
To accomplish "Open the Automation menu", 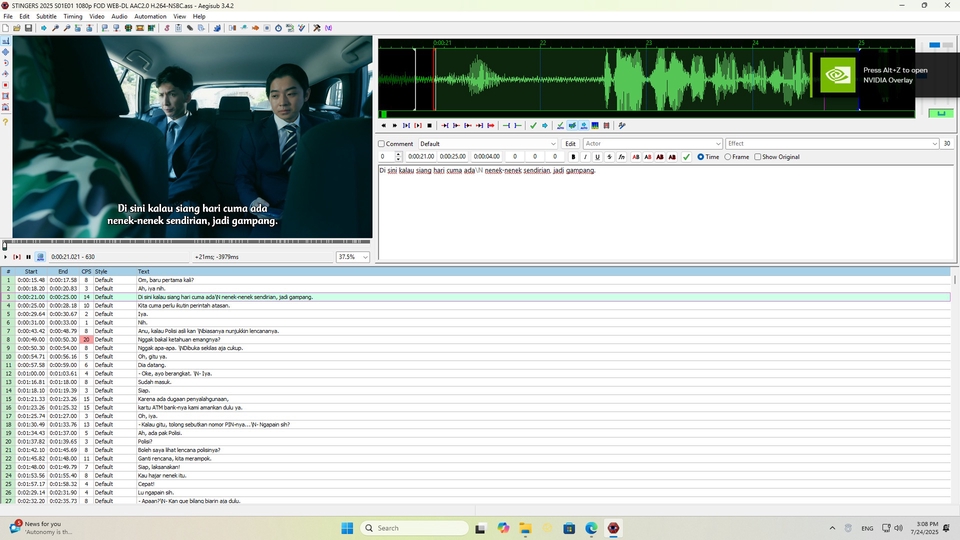I will coord(150,17).
